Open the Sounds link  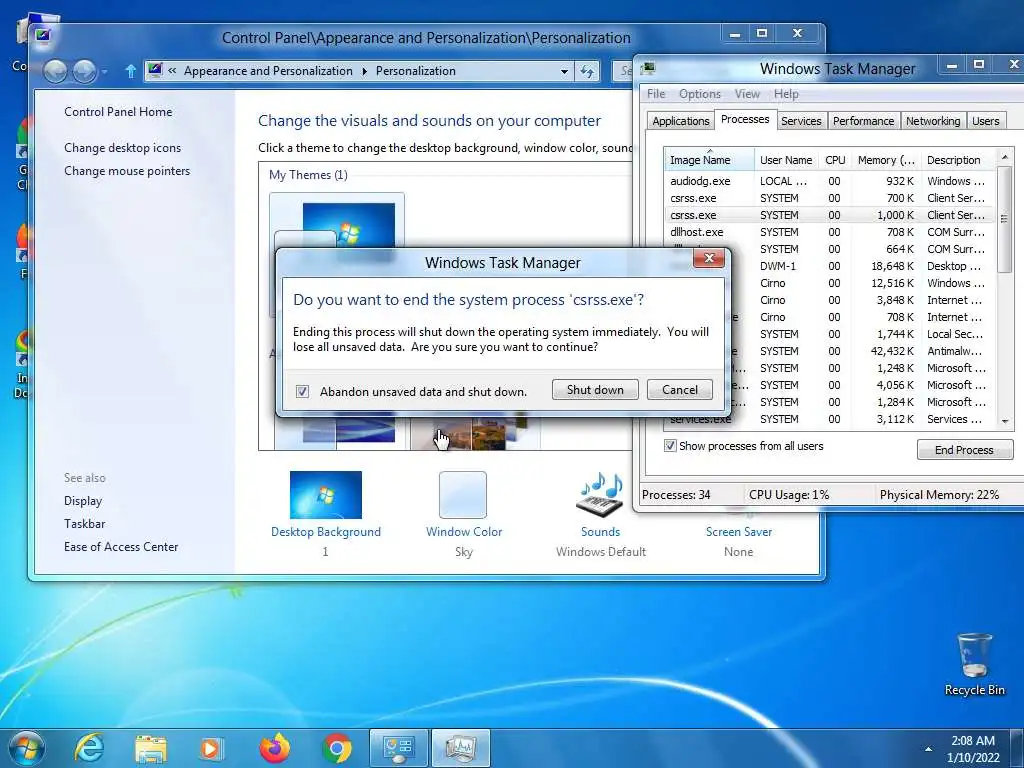click(601, 532)
